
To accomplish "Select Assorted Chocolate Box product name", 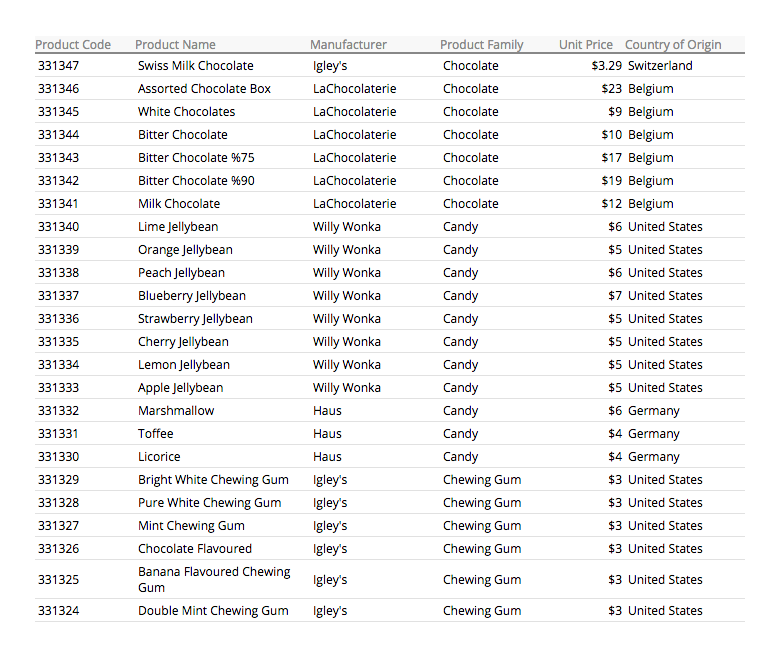I will pos(205,89).
